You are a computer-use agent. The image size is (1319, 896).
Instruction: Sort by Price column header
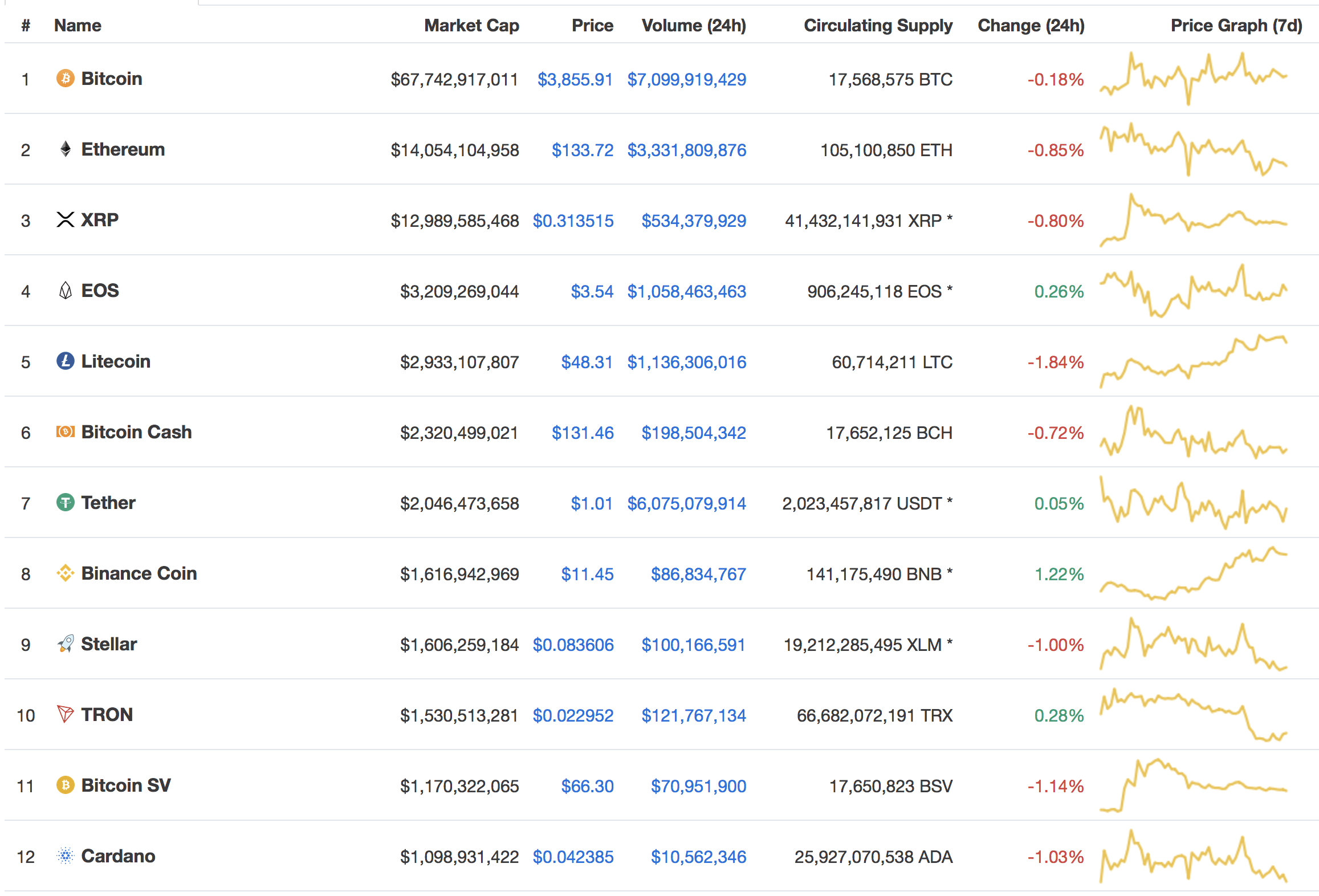click(x=592, y=25)
